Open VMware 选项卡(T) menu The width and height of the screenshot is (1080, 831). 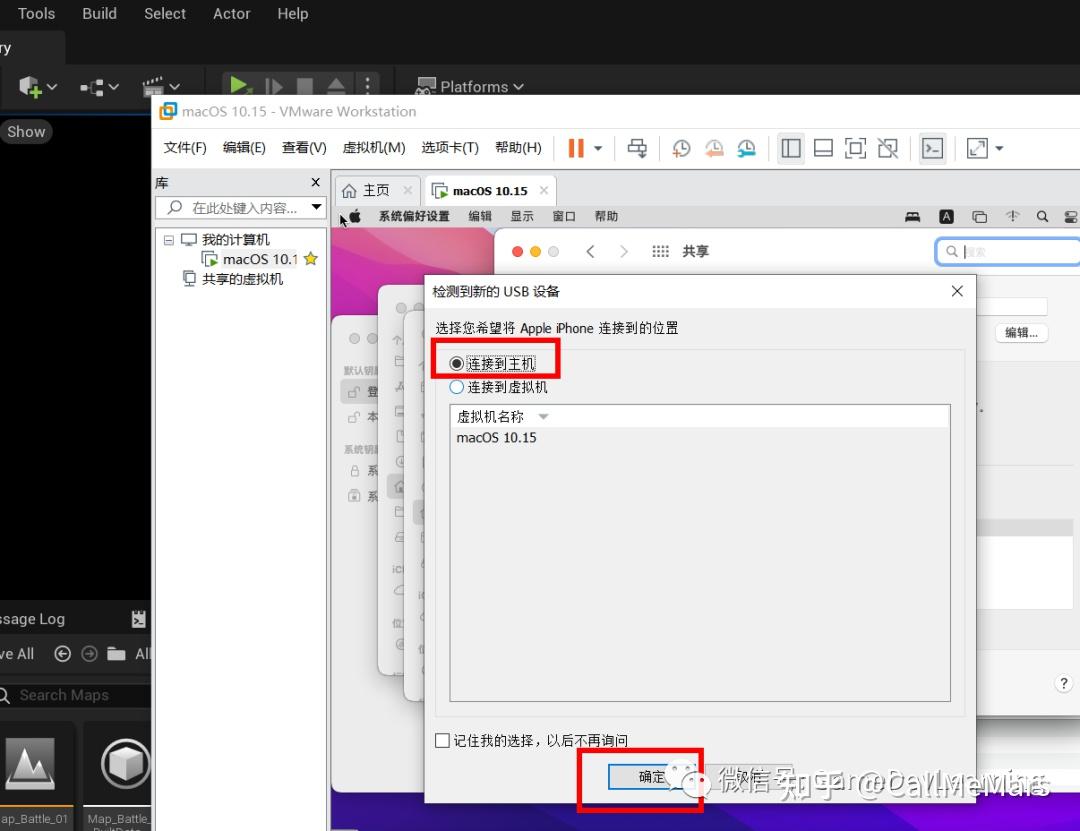(x=450, y=147)
